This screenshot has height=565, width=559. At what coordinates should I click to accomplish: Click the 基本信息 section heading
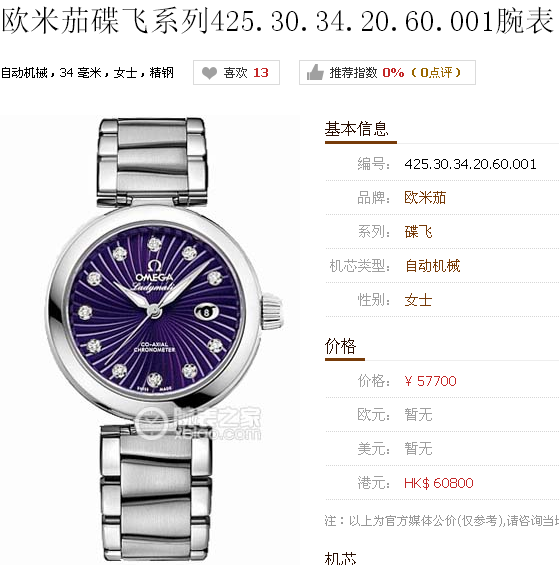click(357, 129)
